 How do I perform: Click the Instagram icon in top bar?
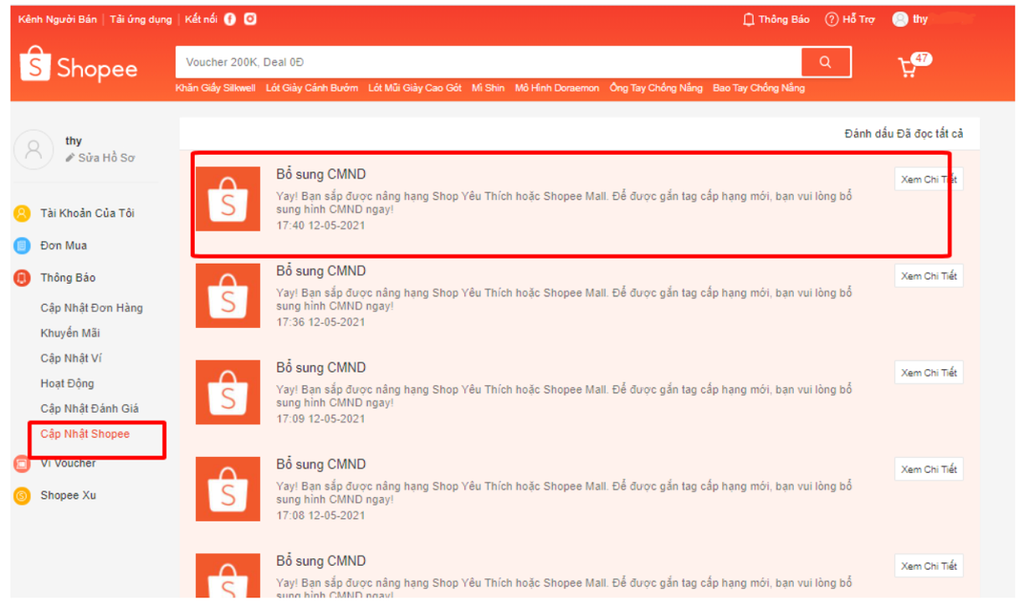coord(250,19)
